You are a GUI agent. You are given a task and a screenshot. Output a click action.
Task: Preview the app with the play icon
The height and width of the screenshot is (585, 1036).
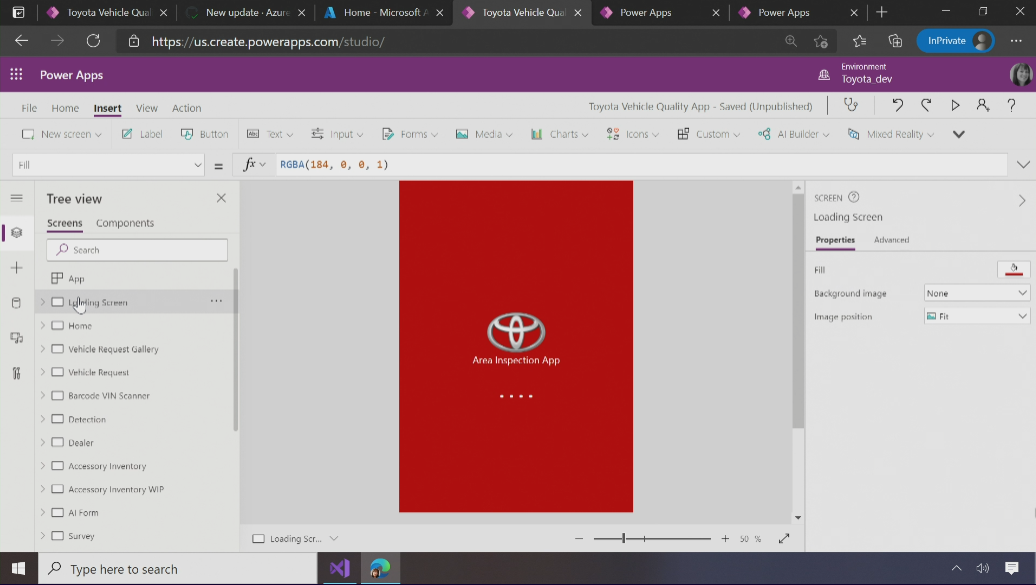coord(955,105)
